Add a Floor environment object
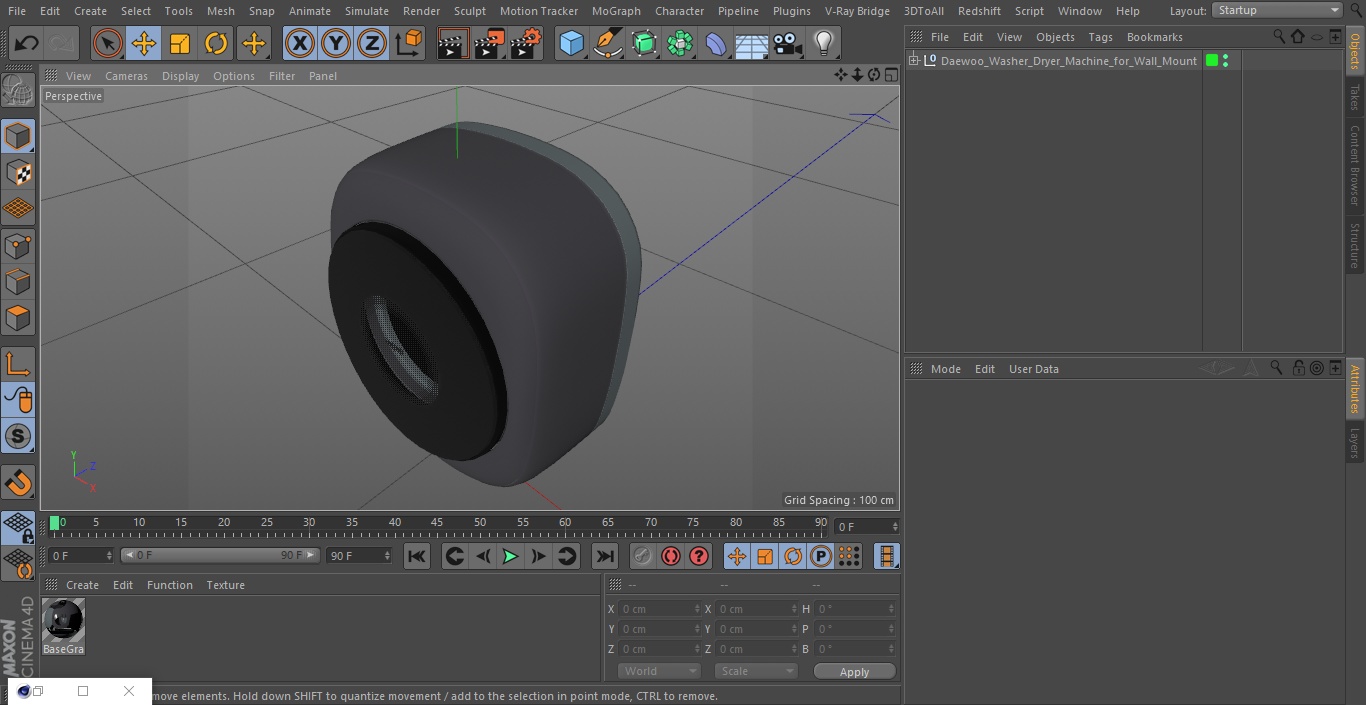1366x705 pixels. (752, 44)
